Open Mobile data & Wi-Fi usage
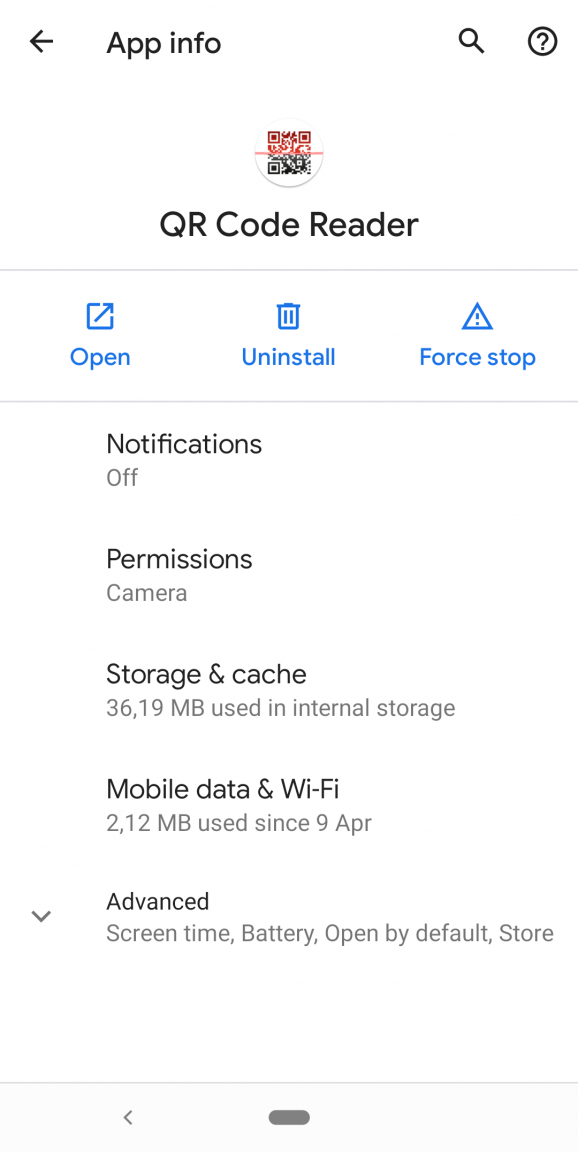 [x=289, y=804]
